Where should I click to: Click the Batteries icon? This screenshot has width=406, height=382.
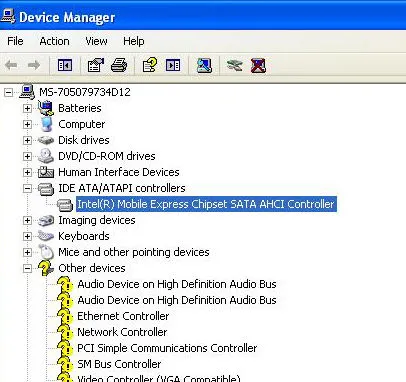(46, 108)
